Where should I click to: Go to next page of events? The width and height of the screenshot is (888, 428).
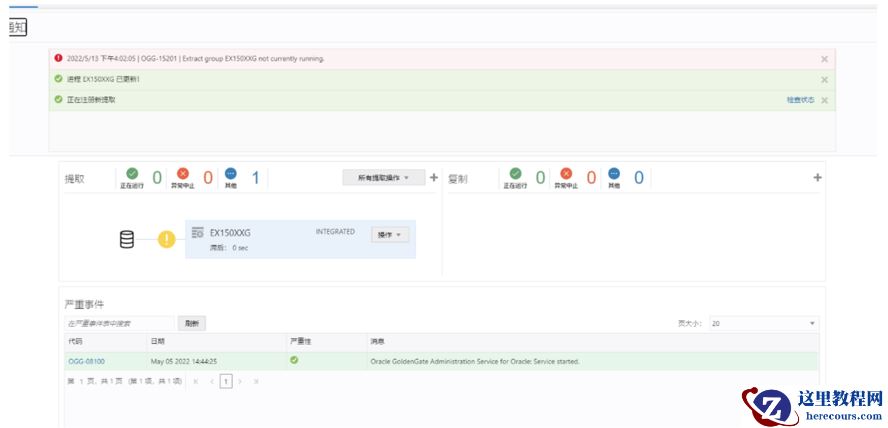tap(240, 382)
